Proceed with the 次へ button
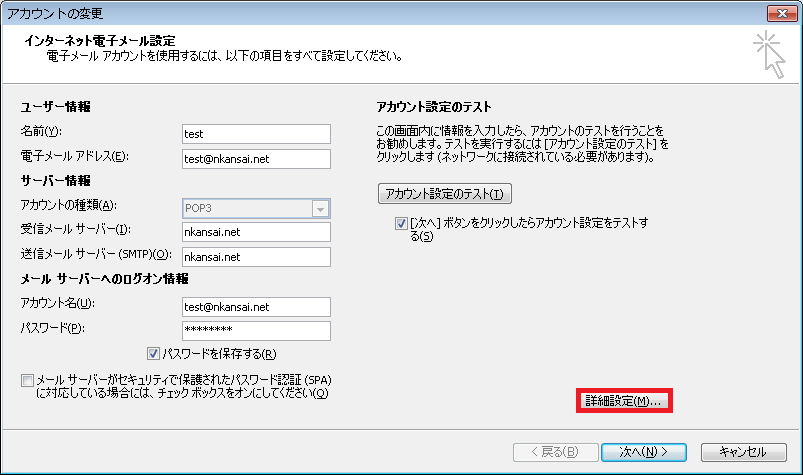 click(x=643, y=452)
